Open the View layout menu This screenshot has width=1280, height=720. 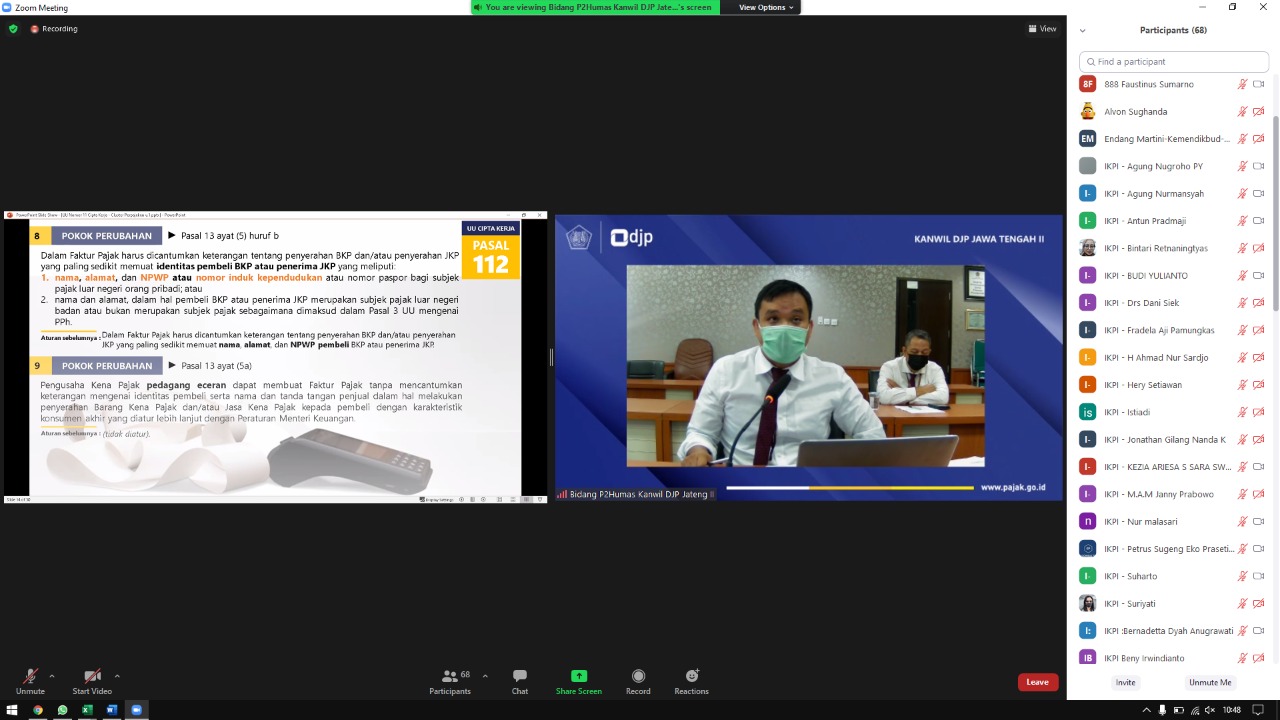[x=1042, y=29]
